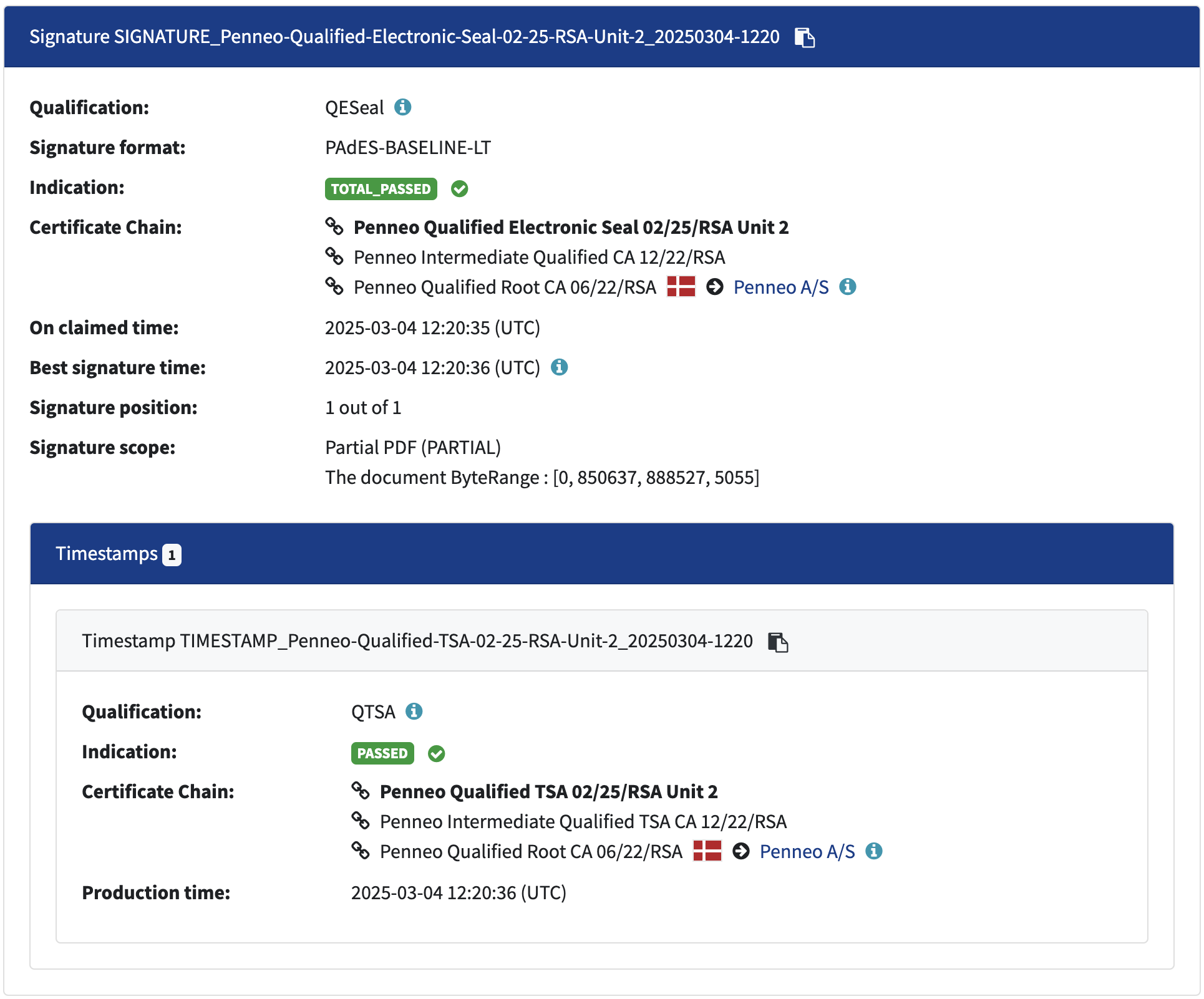The image size is (1204, 999).
Task: Click the '1 out of 1' signature position
Action: tap(363, 408)
